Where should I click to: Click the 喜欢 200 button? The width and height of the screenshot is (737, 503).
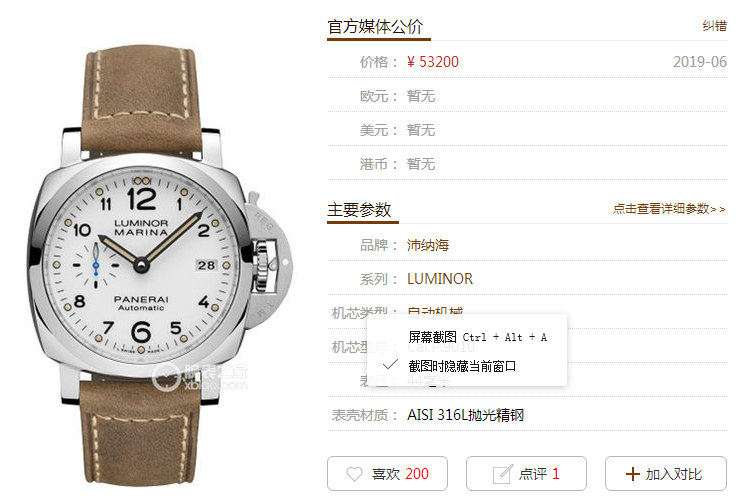[387, 473]
